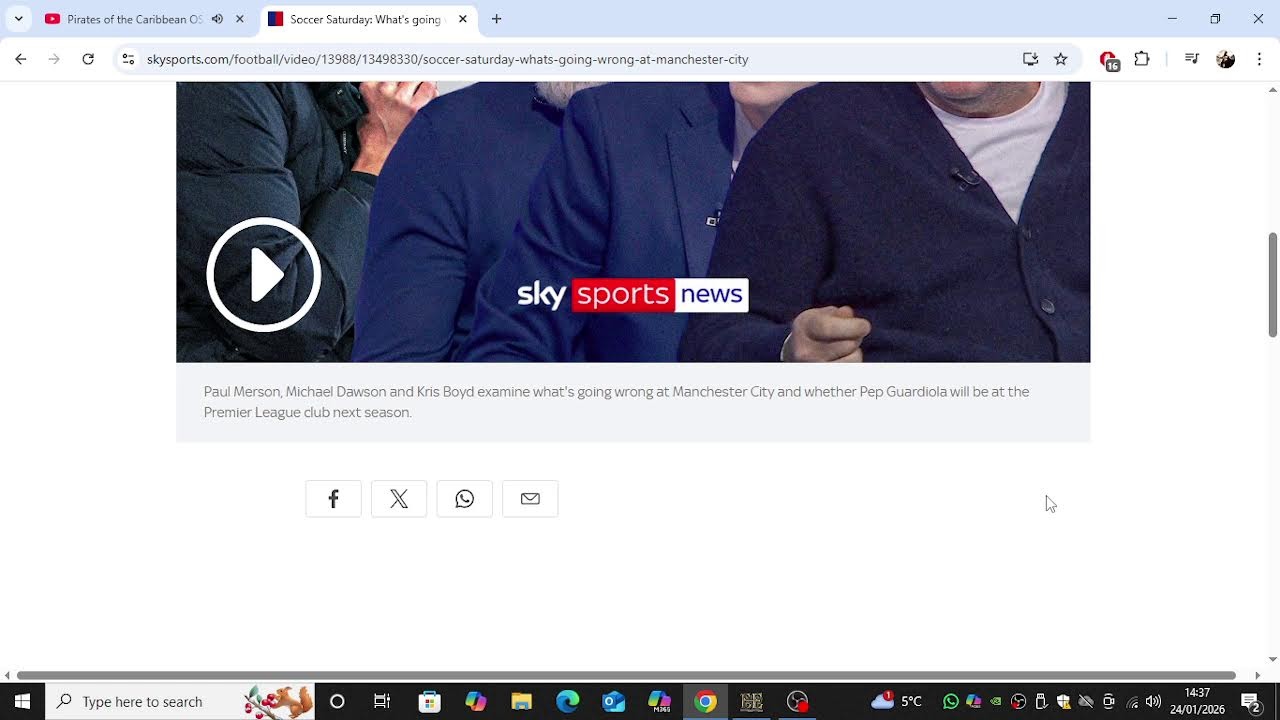
Task: Share article by email
Action: tap(530, 499)
